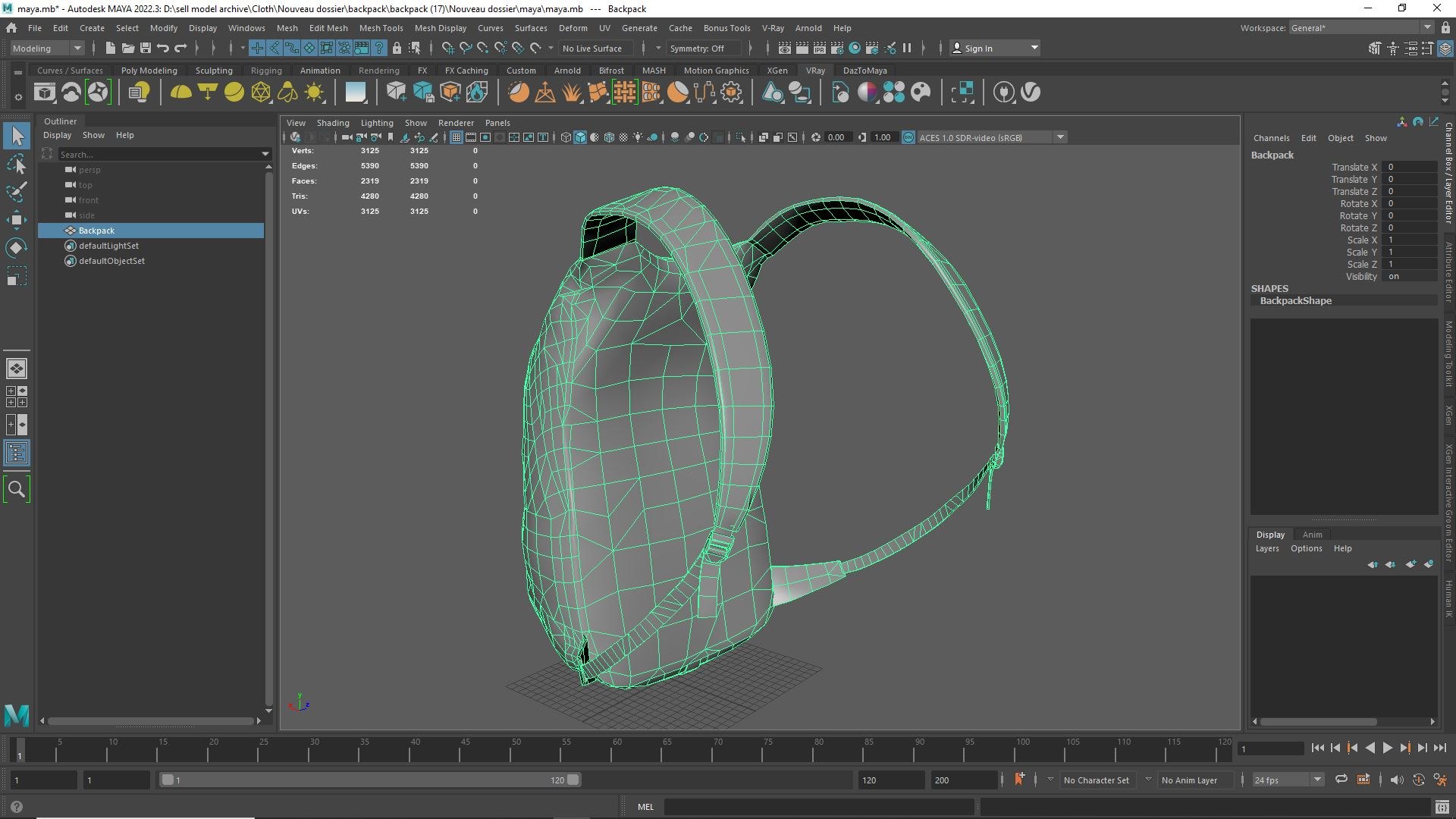Step back to previous key
Image resolution: width=1456 pixels, height=819 pixels.
tap(1352, 748)
